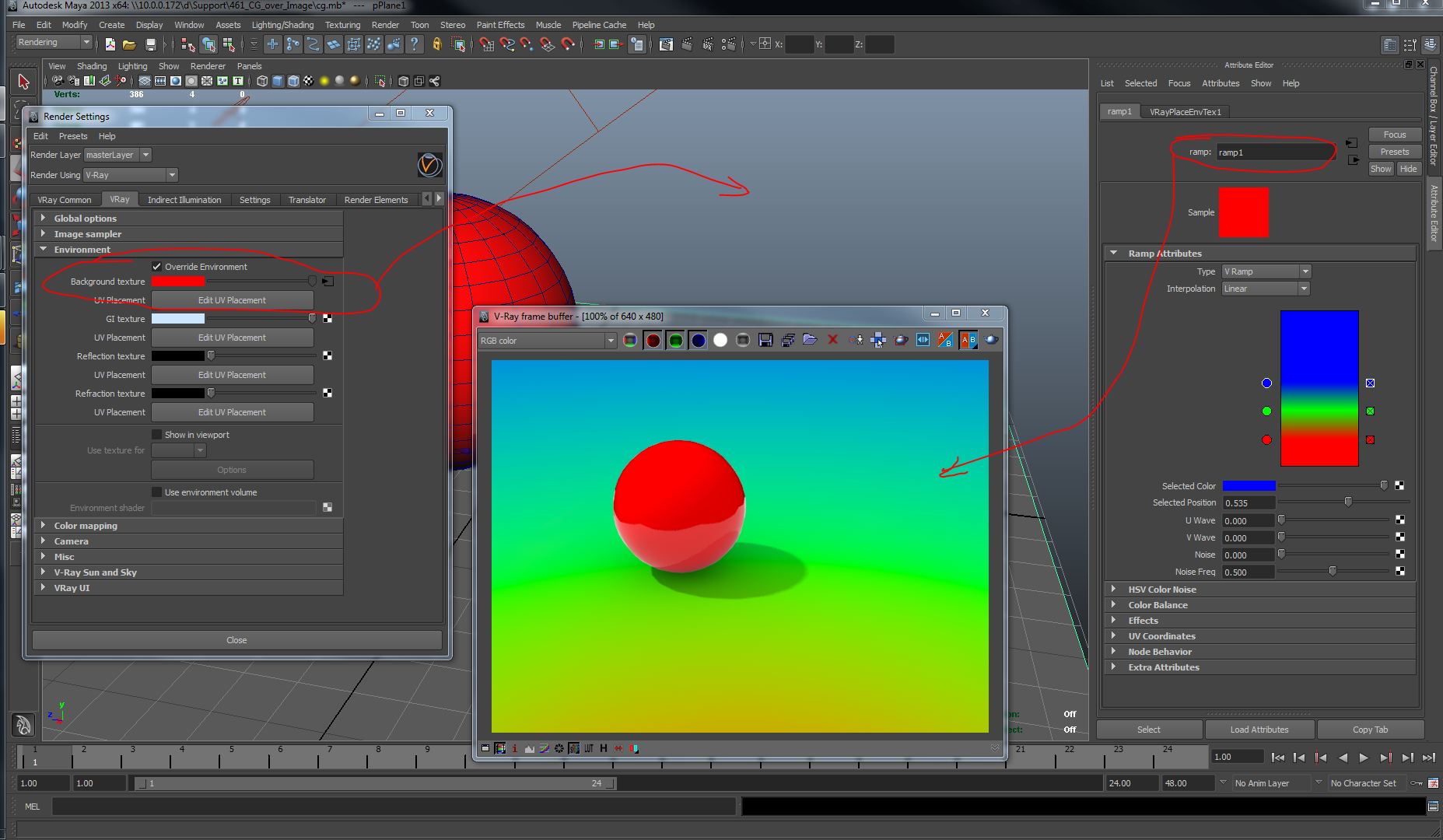Click the red X clear image icon
The height and width of the screenshot is (840, 1443).
(x=832, y=340)
